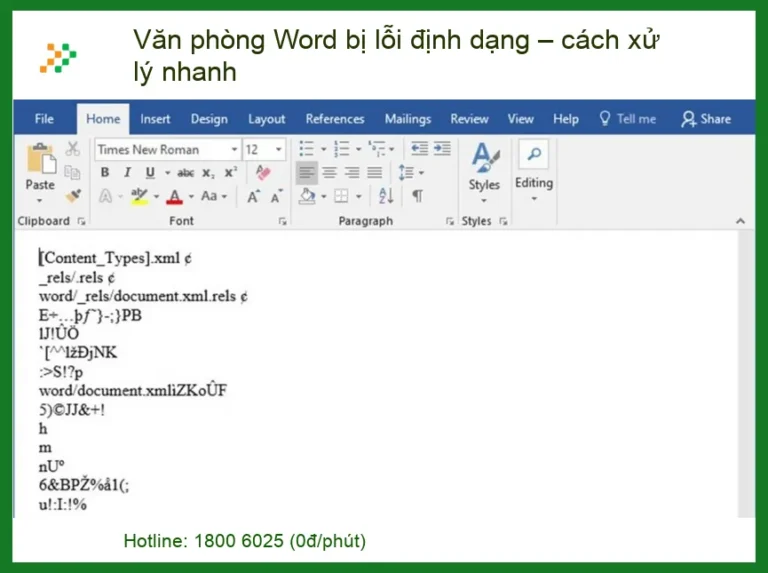Decrease font size with shrink icon

(x=277, y=196)
